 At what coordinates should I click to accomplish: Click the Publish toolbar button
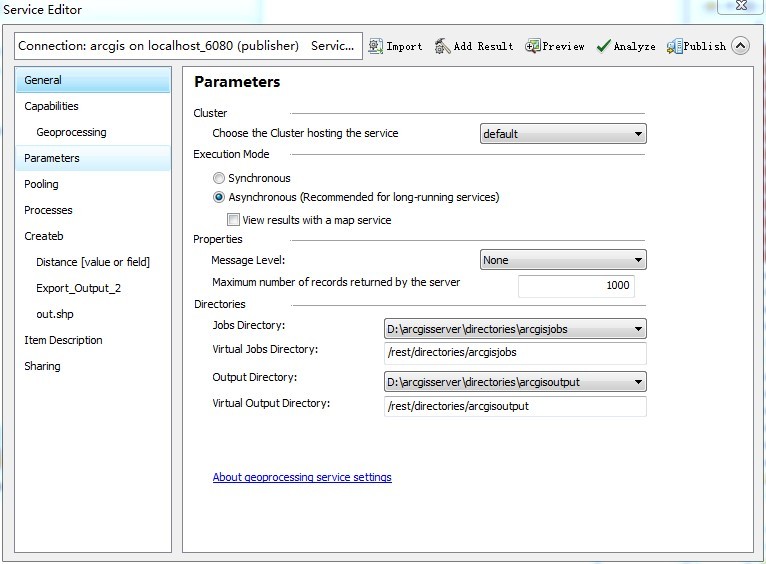696,46
